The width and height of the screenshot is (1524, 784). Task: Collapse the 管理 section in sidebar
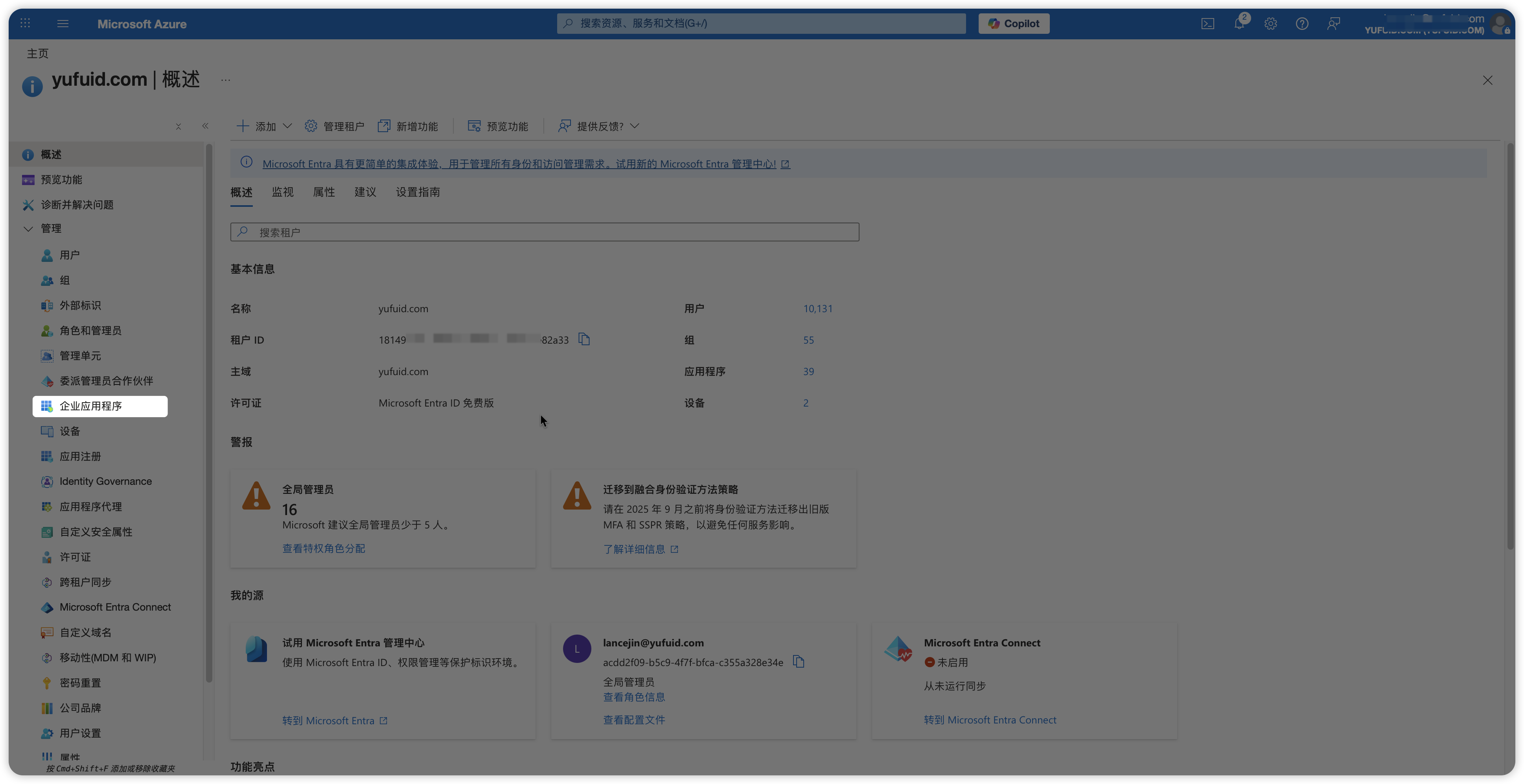(28, 228)
